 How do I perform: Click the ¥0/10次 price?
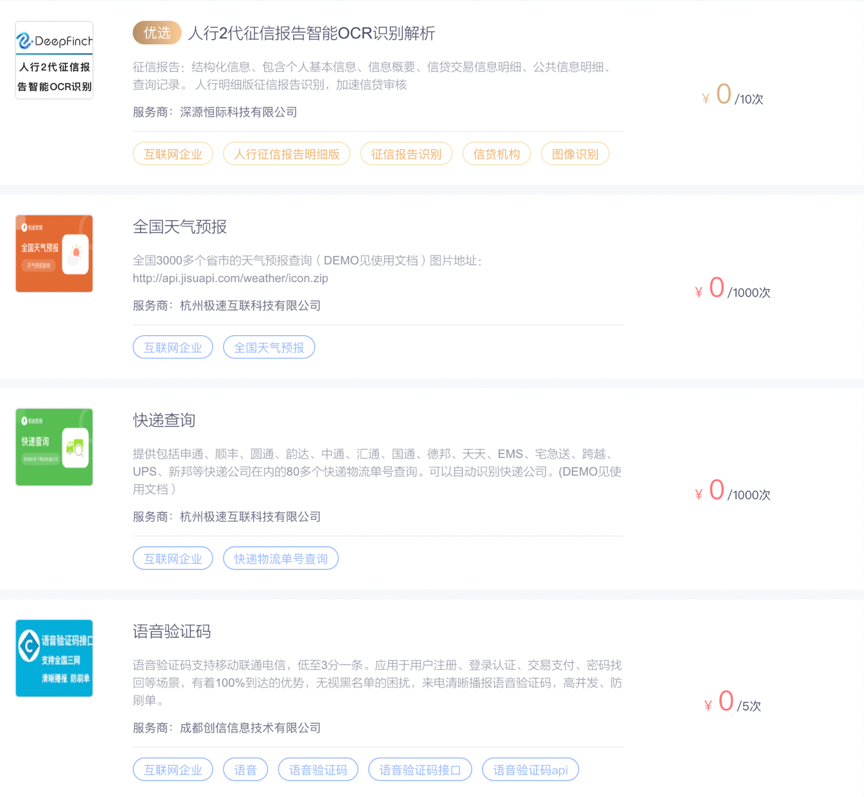click(733, 95)
